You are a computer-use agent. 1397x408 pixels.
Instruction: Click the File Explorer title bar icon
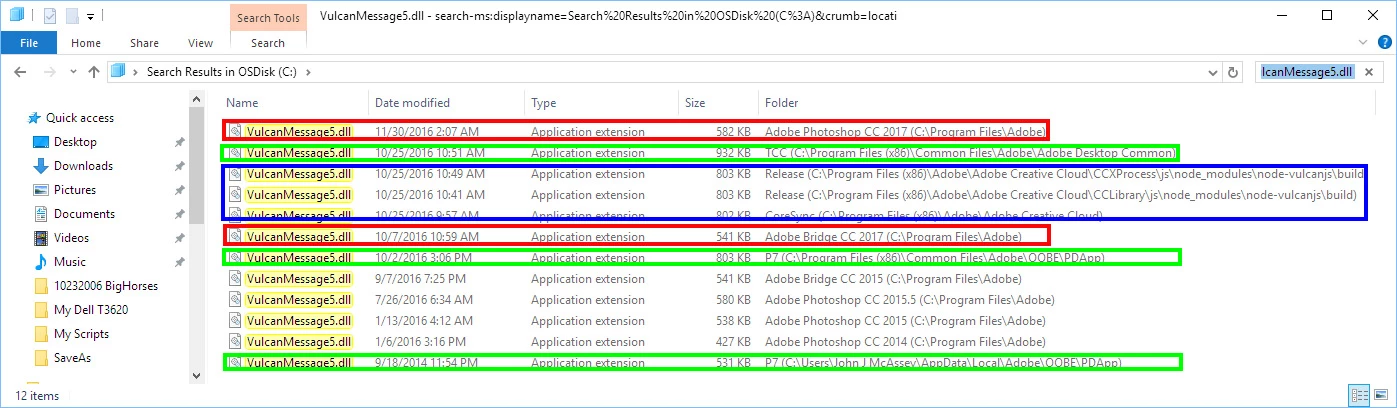[x=17, y=15]
